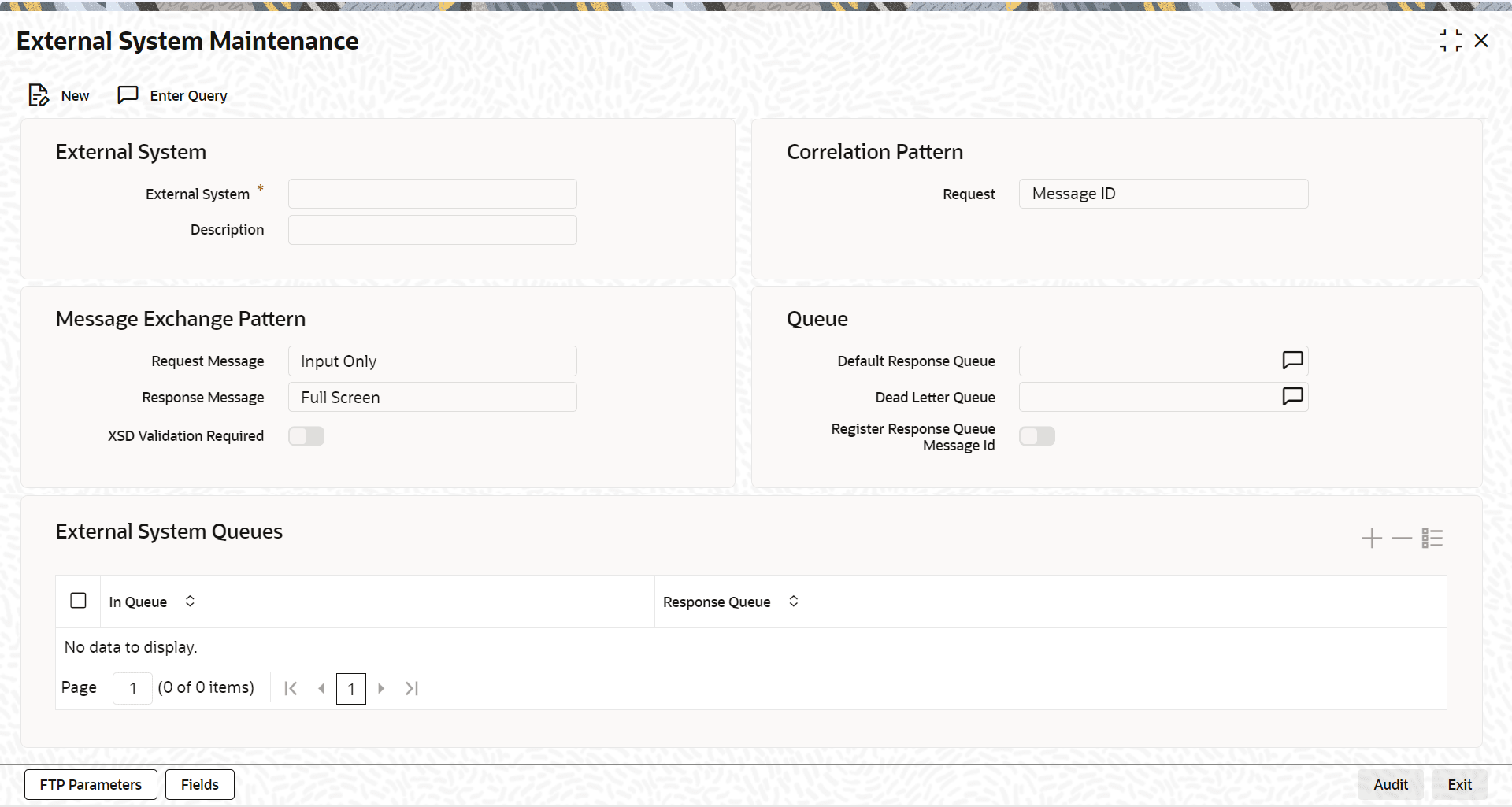Click the Exit button
Screen dimensions: 1512x807
tap(1459, 784)
